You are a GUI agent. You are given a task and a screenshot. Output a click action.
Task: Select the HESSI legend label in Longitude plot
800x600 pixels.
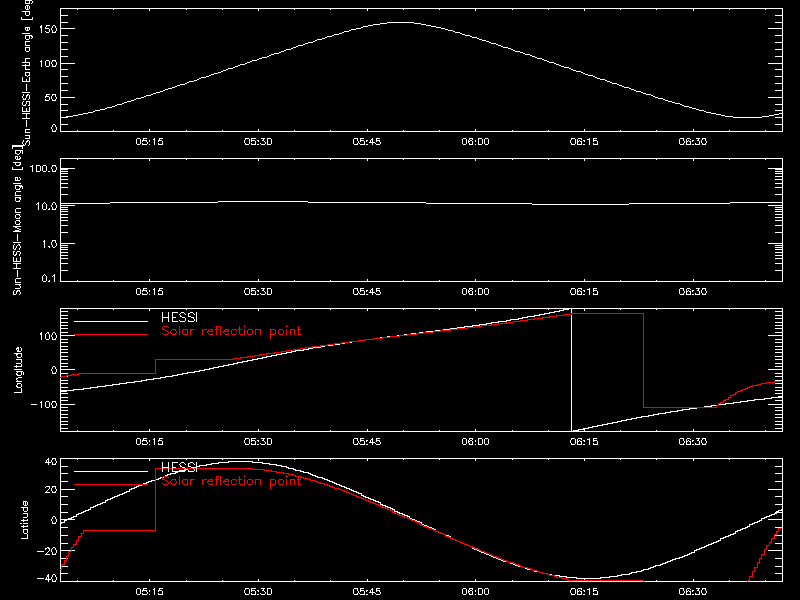[179, 317]
